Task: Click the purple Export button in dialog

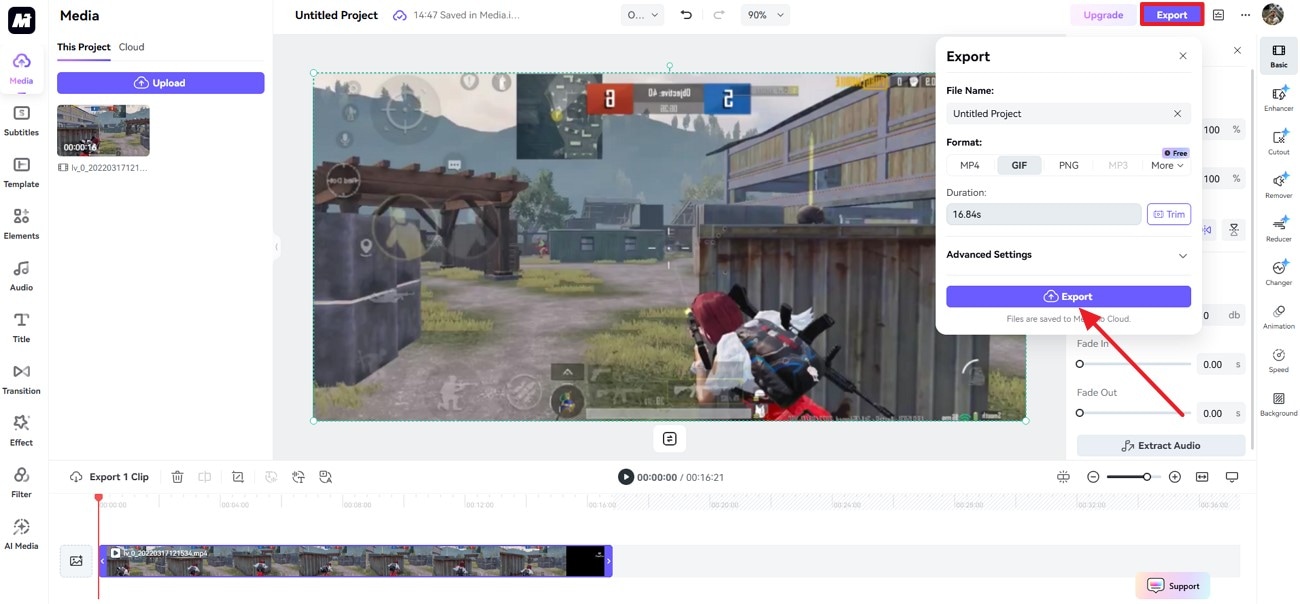Action: click(x=1069, y=297)
